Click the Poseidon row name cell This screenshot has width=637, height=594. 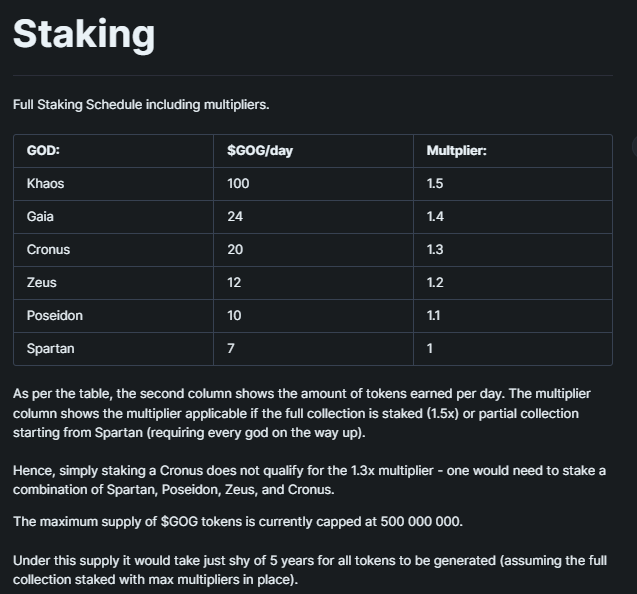coord(113,316)
